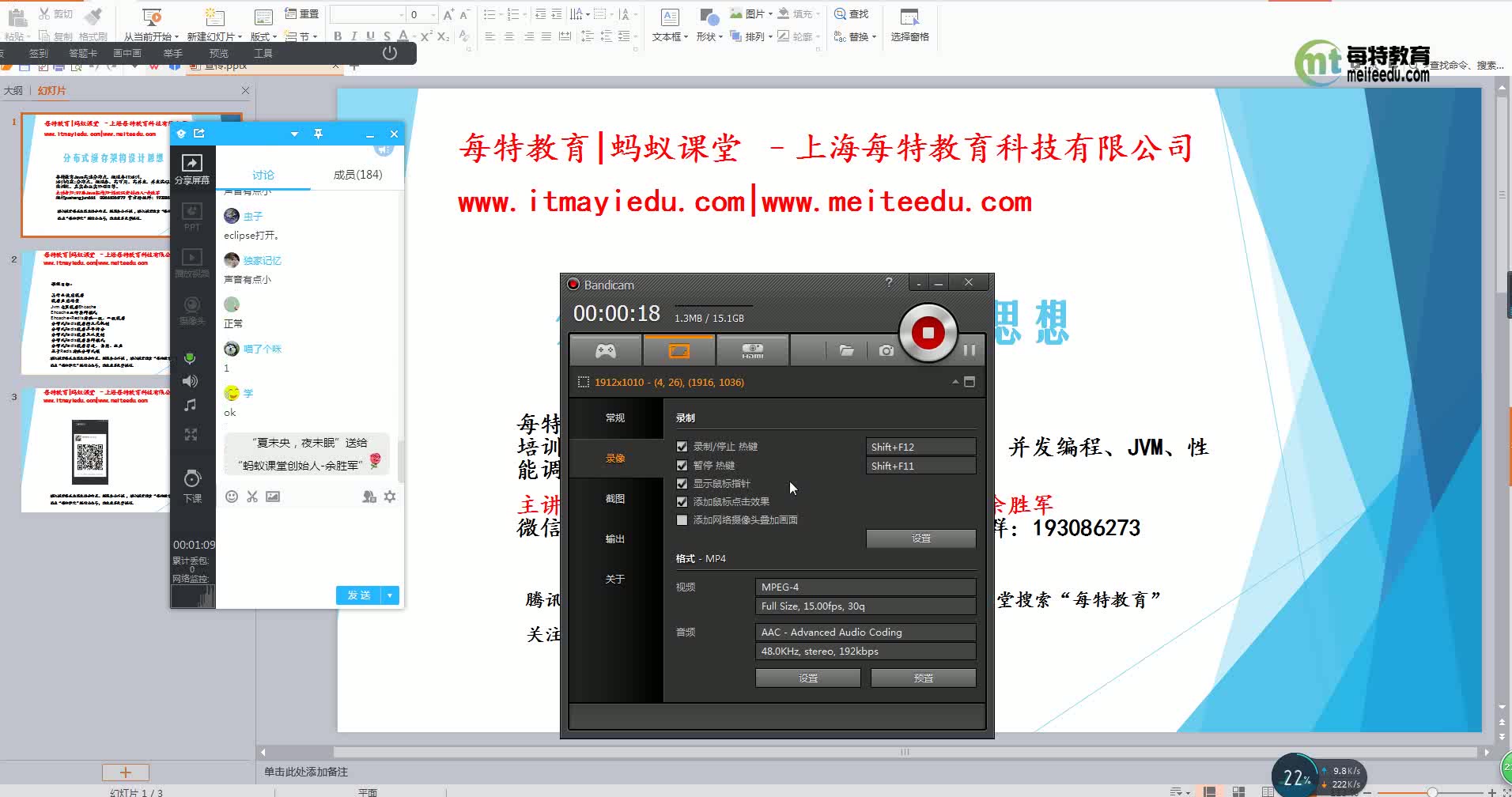The image size is (1512, 797).
Task: Select Bandicam HDMI device recording mode
Action: (752, 350)
